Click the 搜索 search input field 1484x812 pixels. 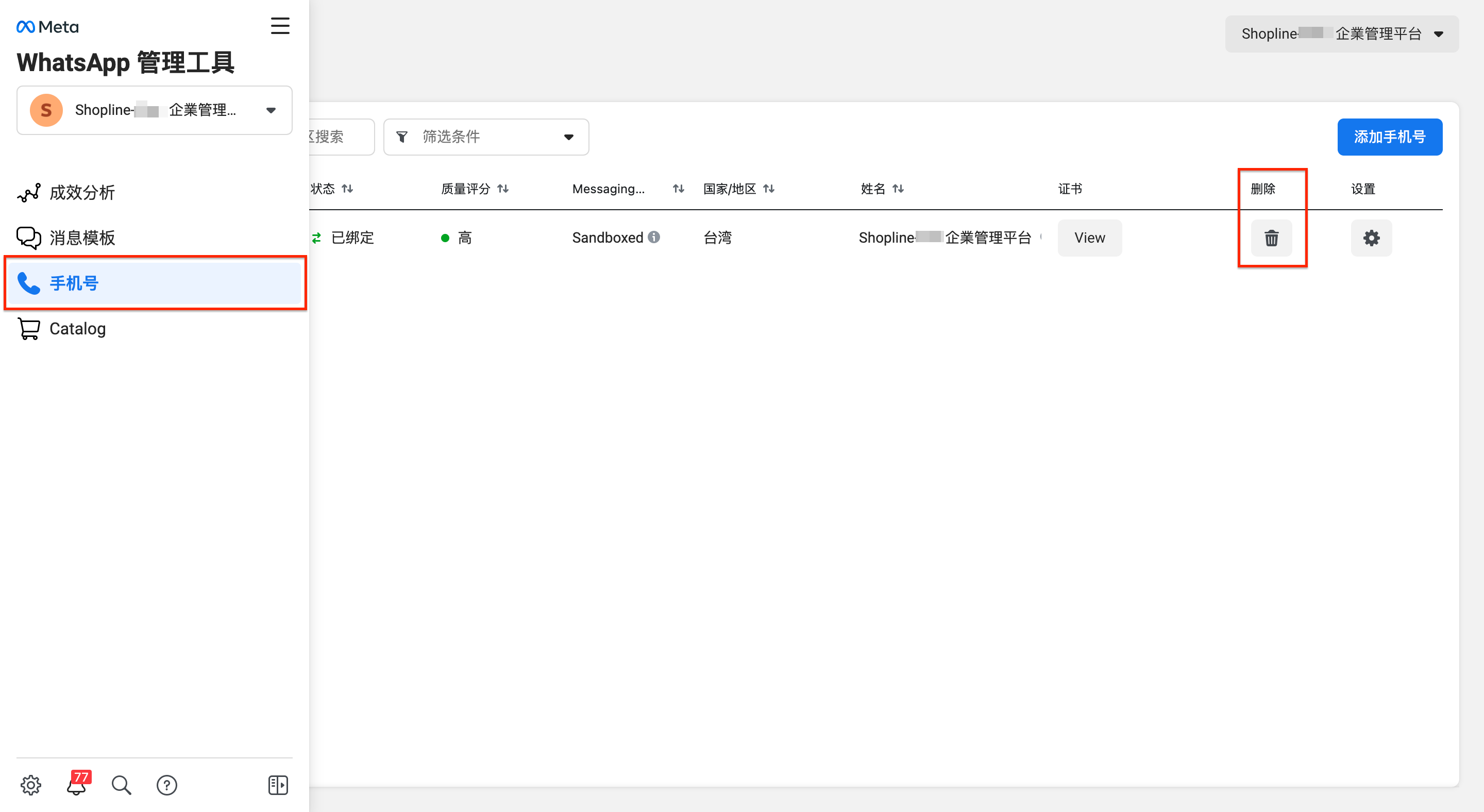[342, 137]
